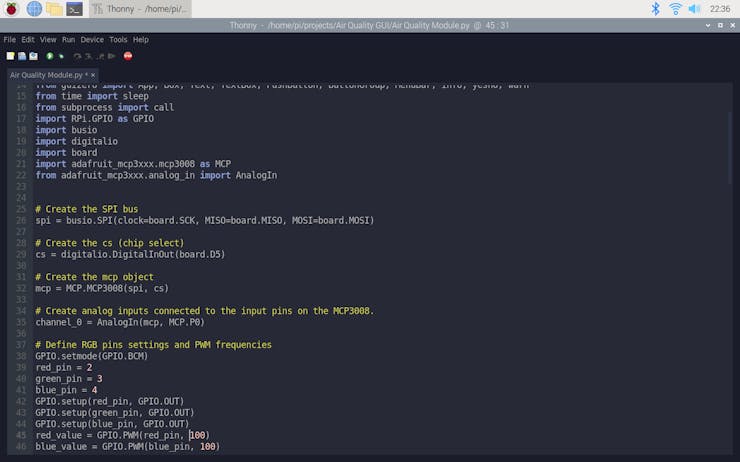The height and width of the screenshot is (462, 740).
Task: Open the Help menu
Action: click(141, 40)
